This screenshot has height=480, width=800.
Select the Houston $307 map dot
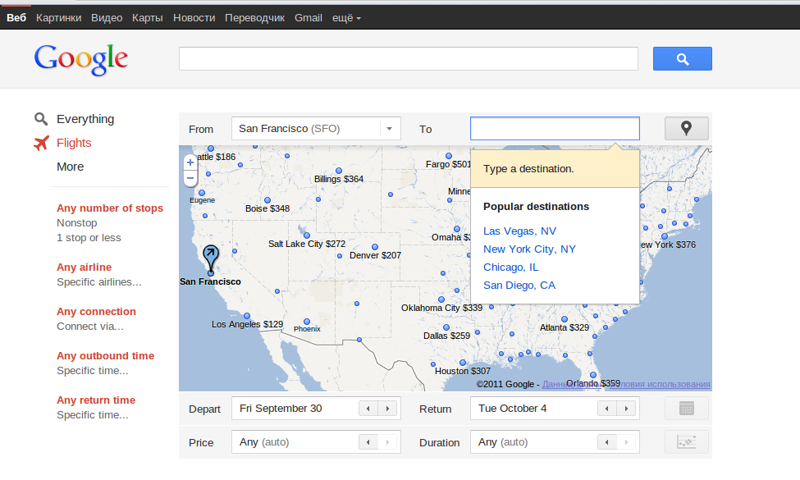point(463,363)
